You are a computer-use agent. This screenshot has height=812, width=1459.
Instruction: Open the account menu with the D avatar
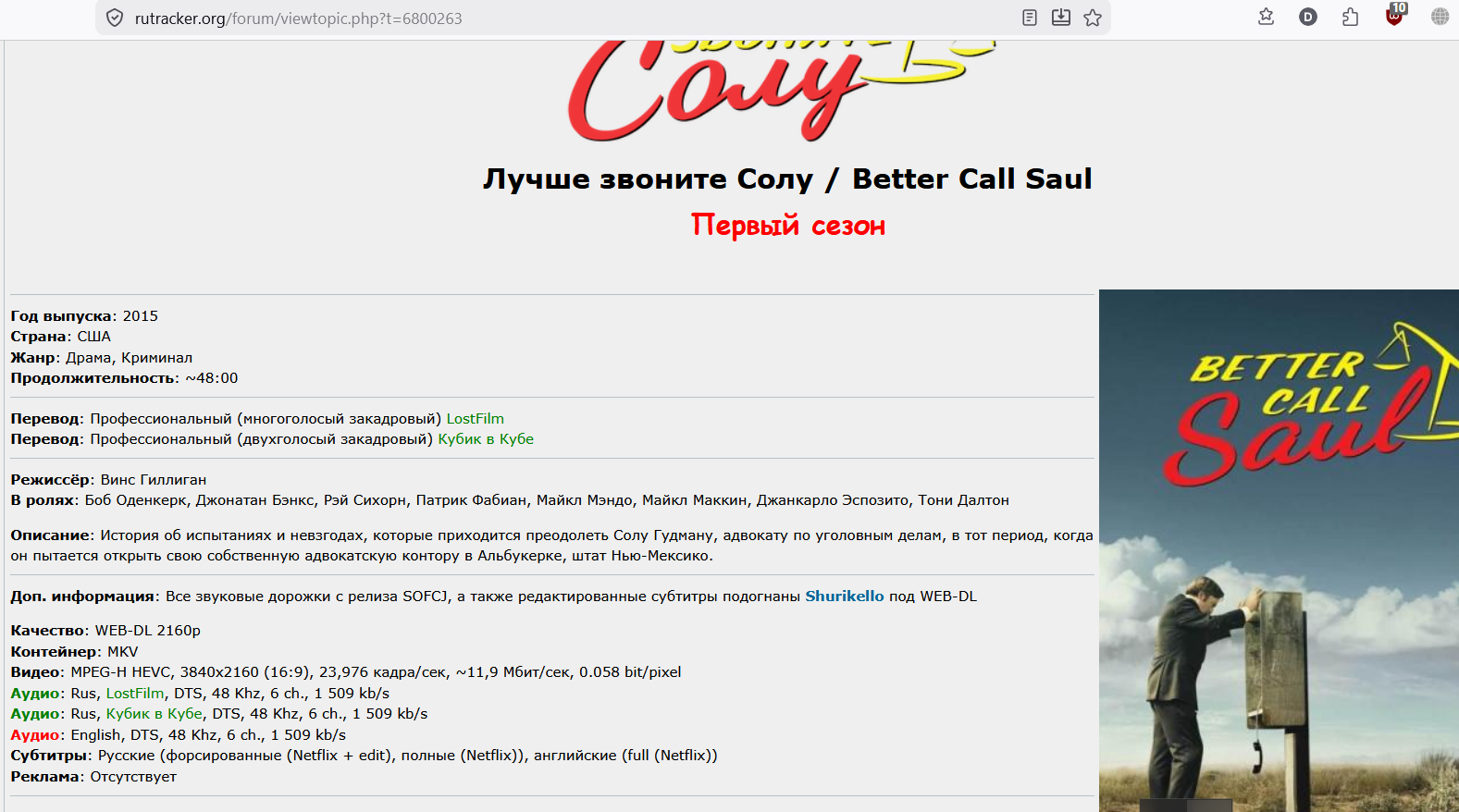1308,17
